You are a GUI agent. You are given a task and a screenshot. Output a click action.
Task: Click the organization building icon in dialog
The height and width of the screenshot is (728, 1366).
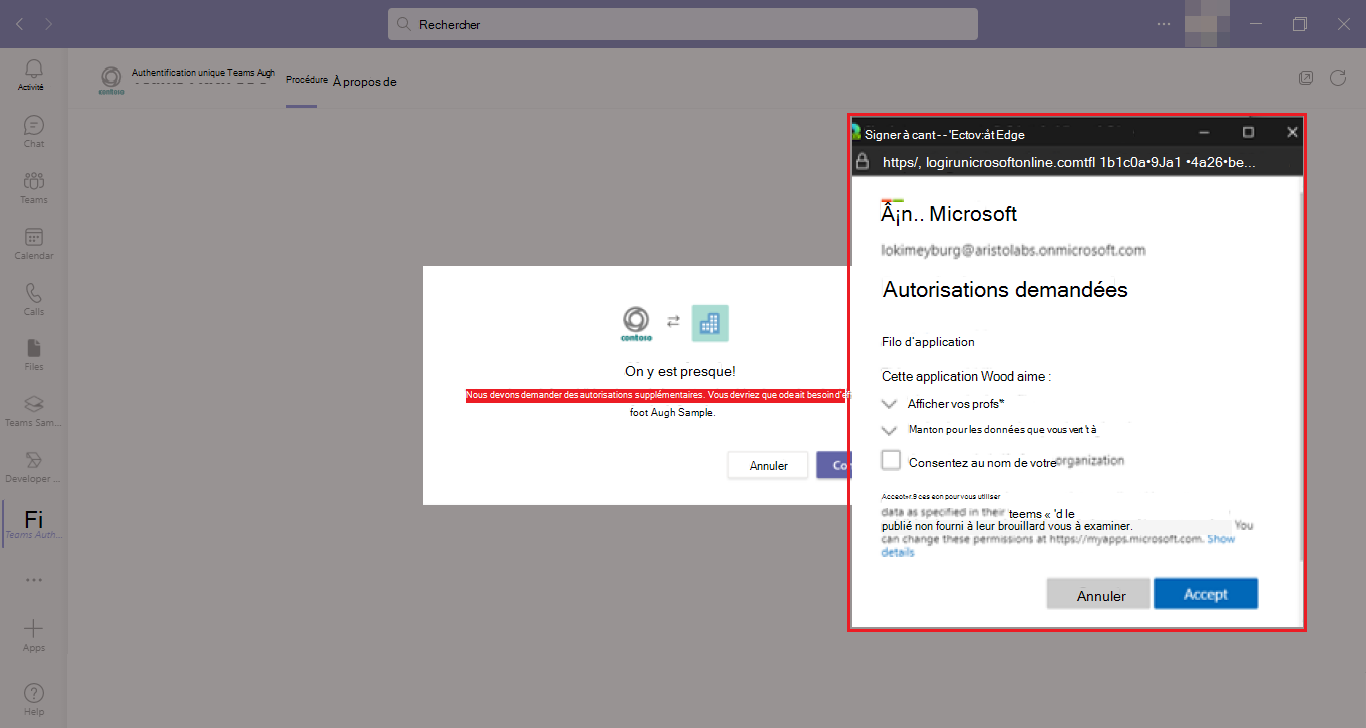point(710,323)
